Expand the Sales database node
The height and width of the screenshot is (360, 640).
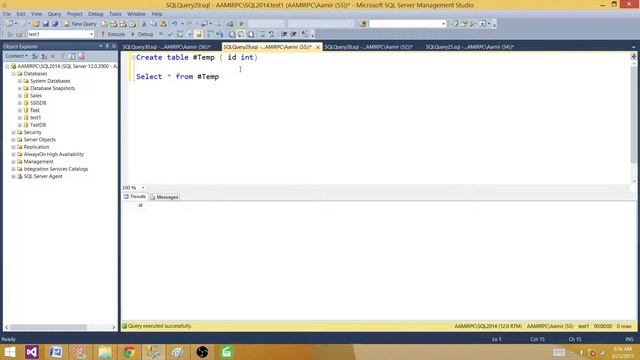pyautogui.click(x=20, y=96)
